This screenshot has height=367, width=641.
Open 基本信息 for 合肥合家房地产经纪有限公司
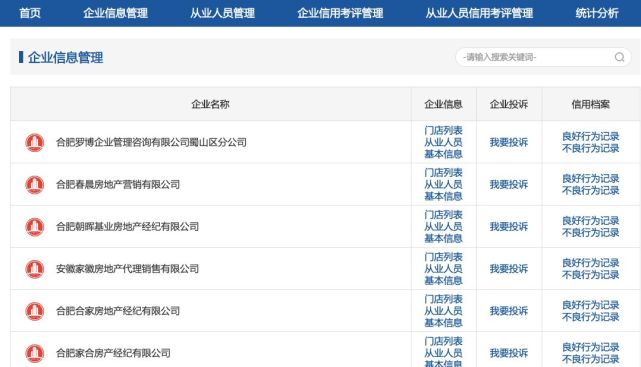click(443, 322)
